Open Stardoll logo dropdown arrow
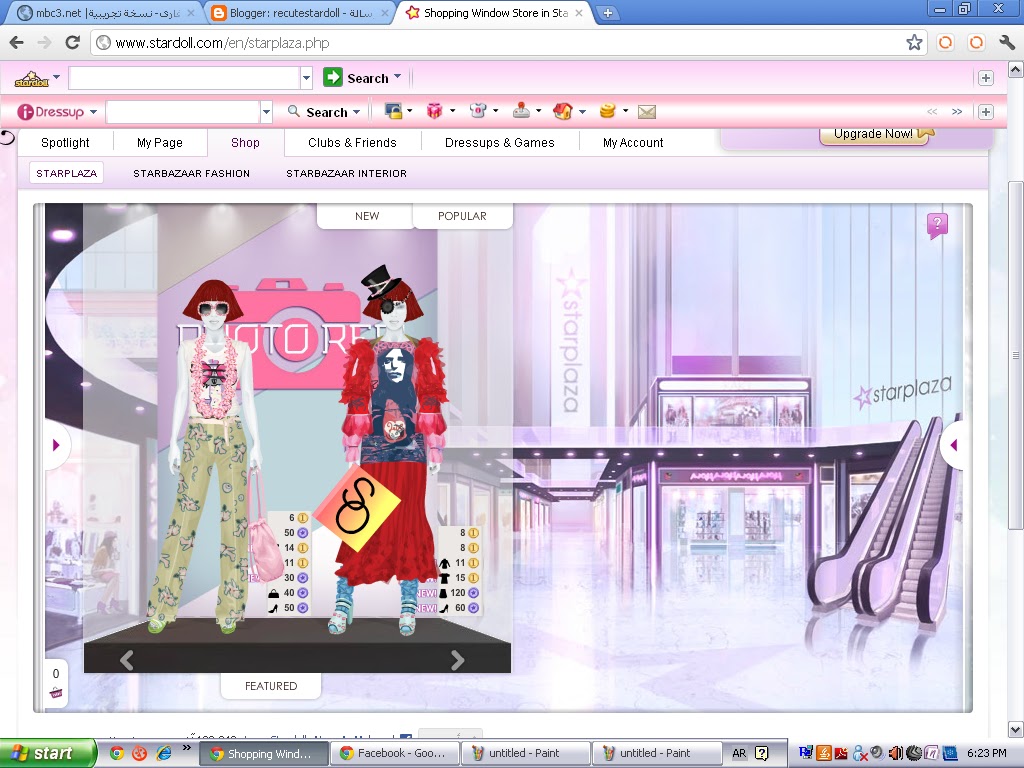Viewport: 1024px width, 768px height. pyautogui.click(x=57, y=77)
